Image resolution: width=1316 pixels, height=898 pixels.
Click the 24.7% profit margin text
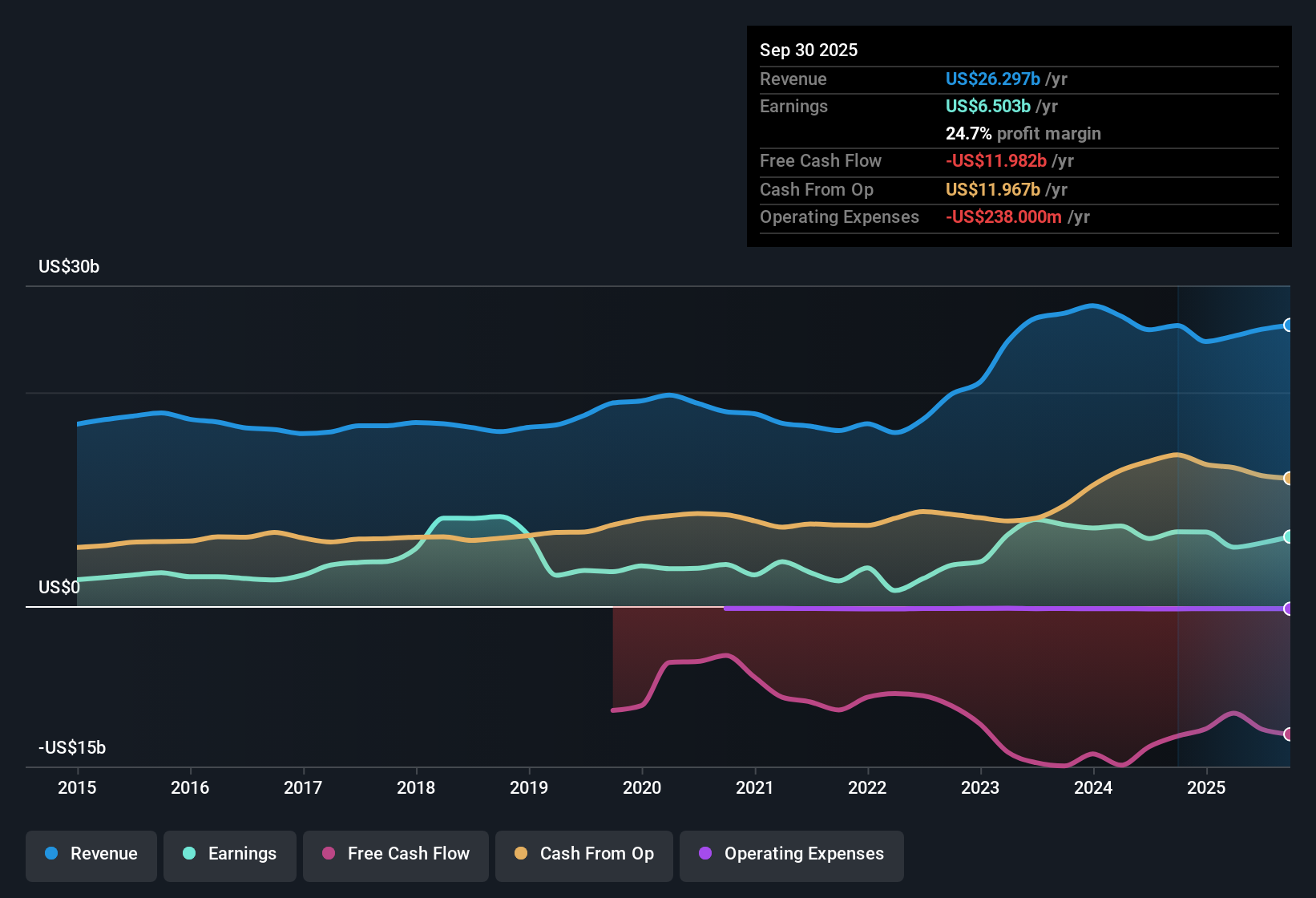1023,133
